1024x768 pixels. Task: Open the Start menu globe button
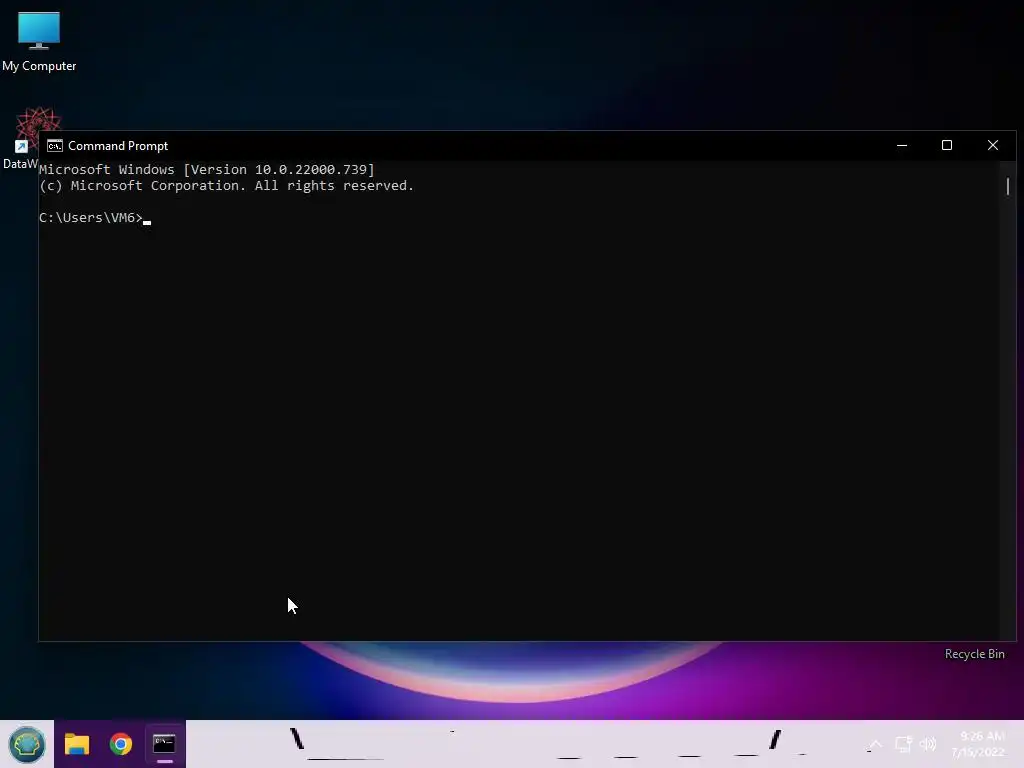coord(27,744)
